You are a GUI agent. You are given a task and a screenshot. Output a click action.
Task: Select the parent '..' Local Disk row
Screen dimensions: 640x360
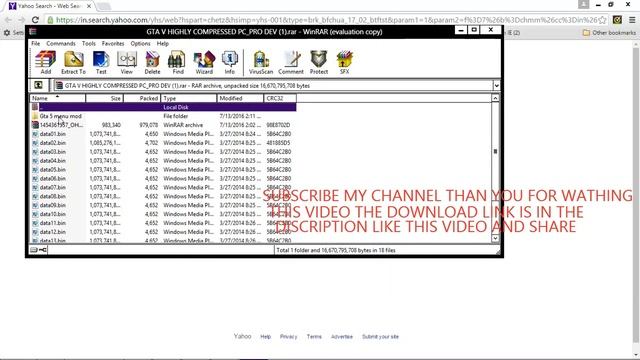pos(163,107)
